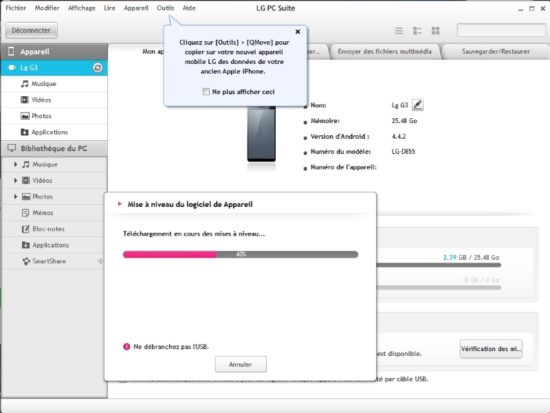Click the Annuler button

pyautogui.click(x=241, y=364)
